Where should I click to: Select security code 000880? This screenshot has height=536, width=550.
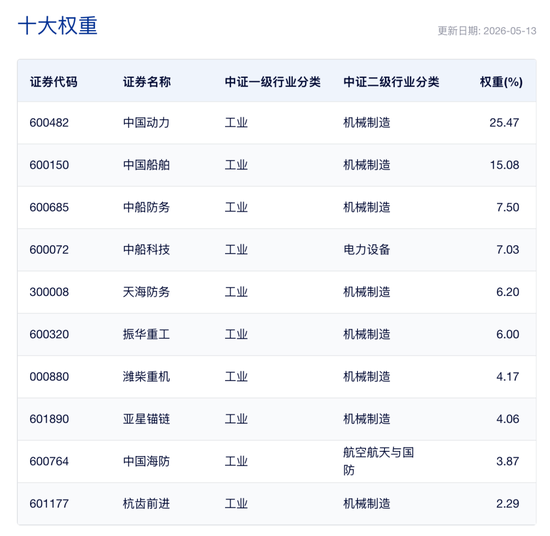click(x=49, y=377)
